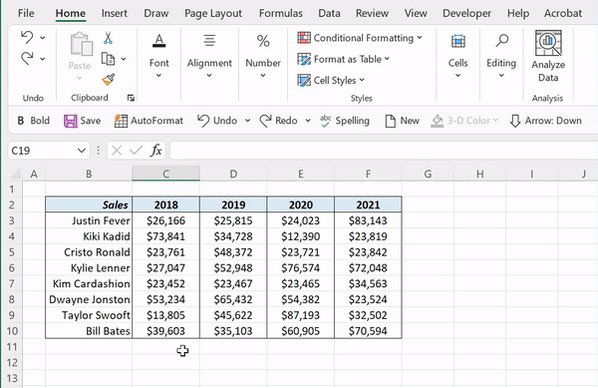Click the Undo arrow in ribbon
Screen dimensions: 598x388
click(27, 37)
